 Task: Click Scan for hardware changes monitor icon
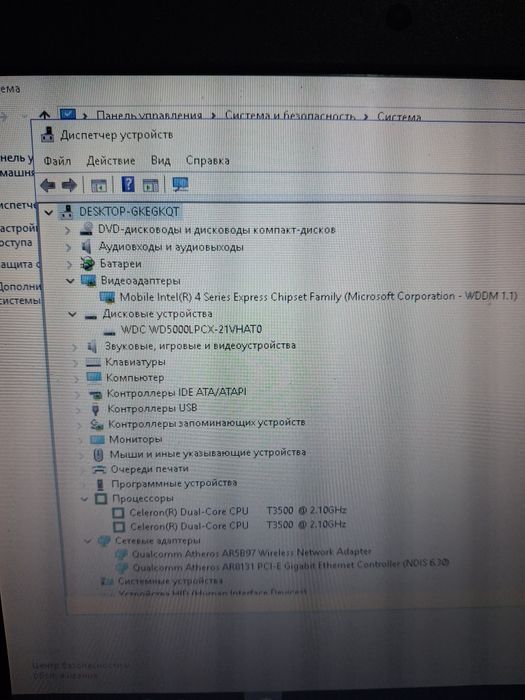click(180, 184)
